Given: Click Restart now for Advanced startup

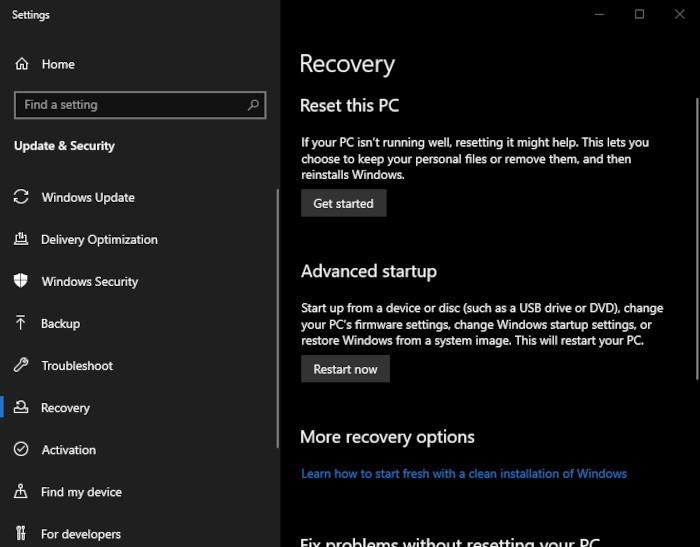Looking at the screenshot, I should pyautogui.click(x=345, y=369).
